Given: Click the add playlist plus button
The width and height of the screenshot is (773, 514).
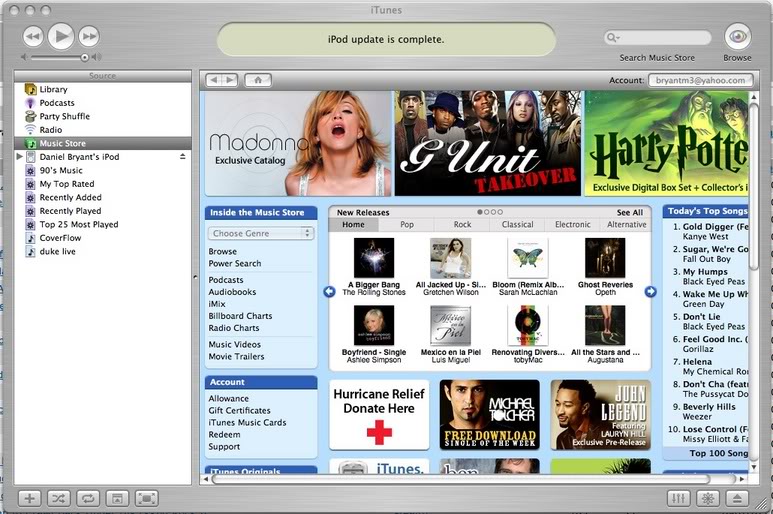Looking at the screenshot, I should tap(30, 498).
